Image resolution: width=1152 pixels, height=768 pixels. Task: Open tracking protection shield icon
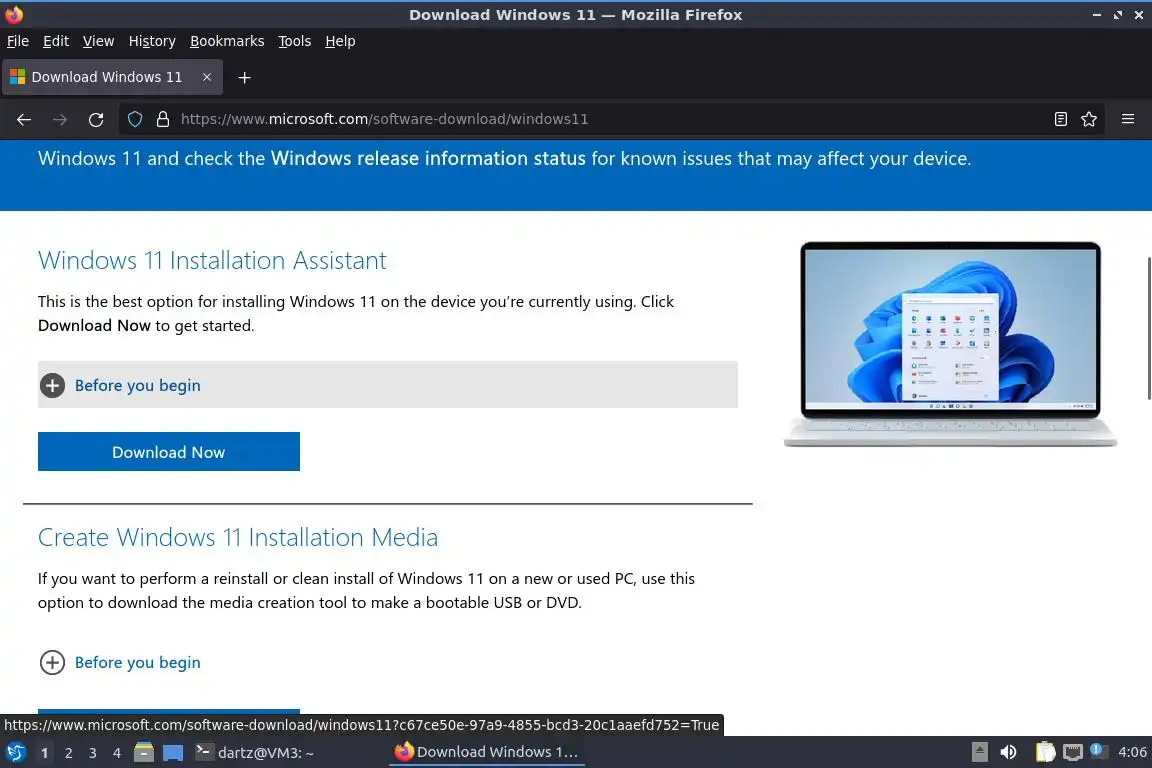pos(135,119)
